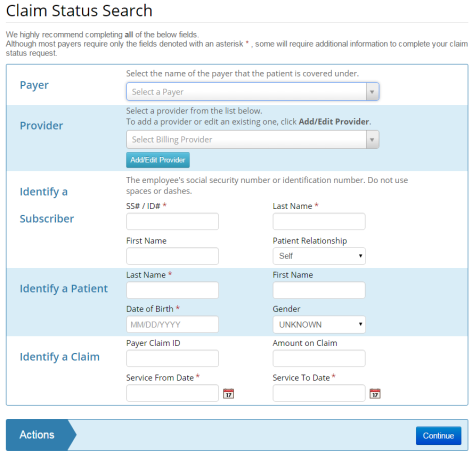The height and width of the screenshot is (458, 472).
Task: Open the Patient Relationship dropdown
Action: (319, 256)
